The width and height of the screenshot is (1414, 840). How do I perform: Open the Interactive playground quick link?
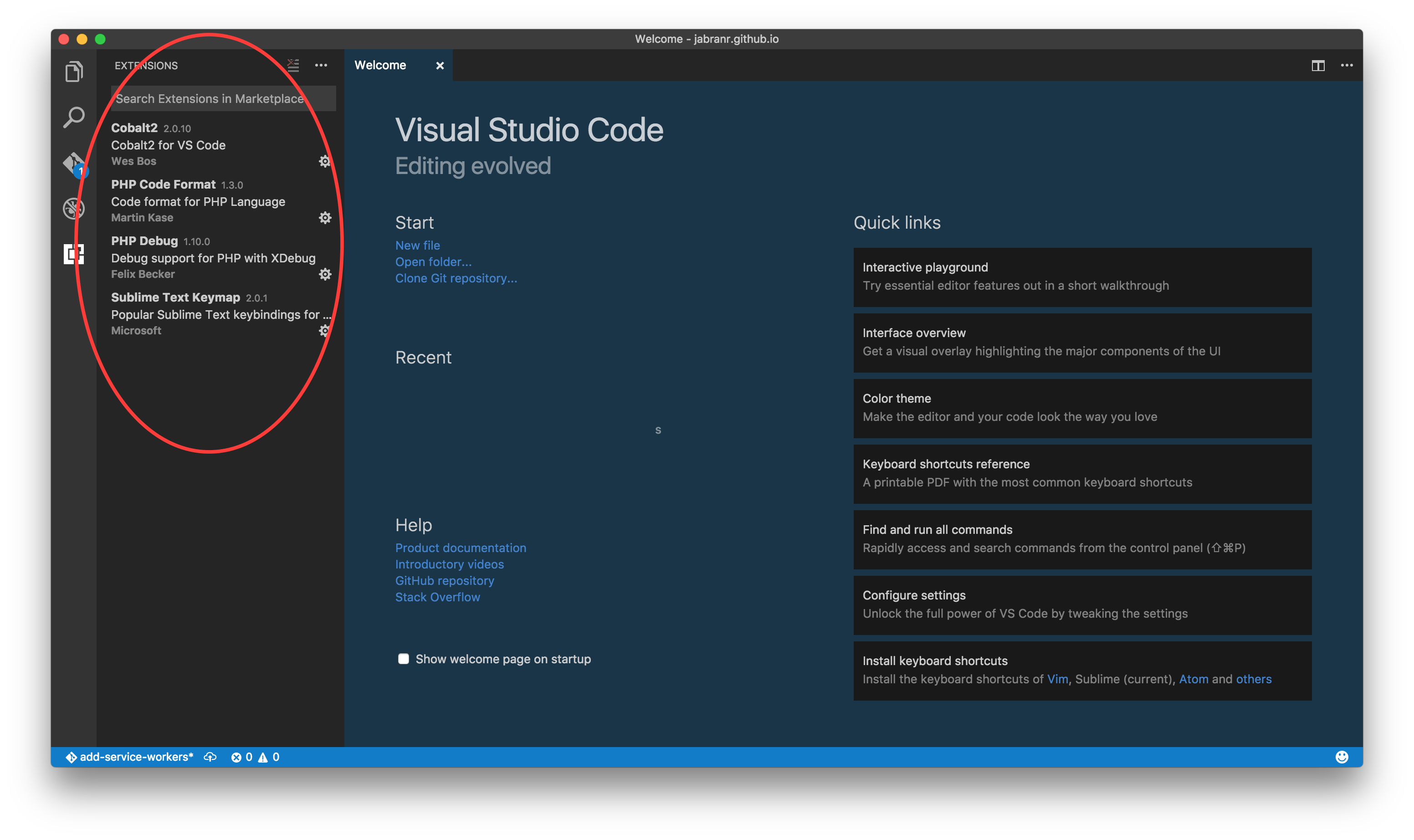pos(1082,277)
